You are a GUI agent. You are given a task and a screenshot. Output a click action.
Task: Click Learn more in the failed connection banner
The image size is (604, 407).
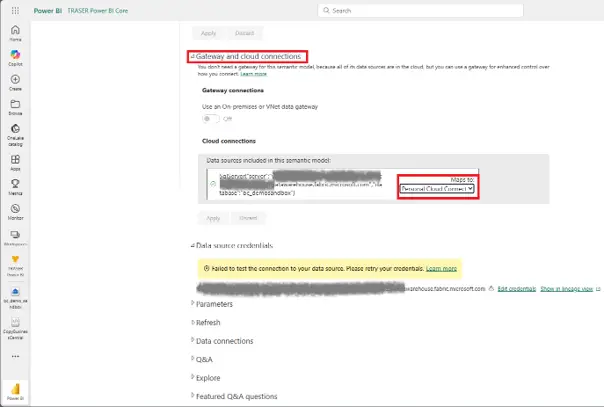pyautogui.click(x=441, y=268)
